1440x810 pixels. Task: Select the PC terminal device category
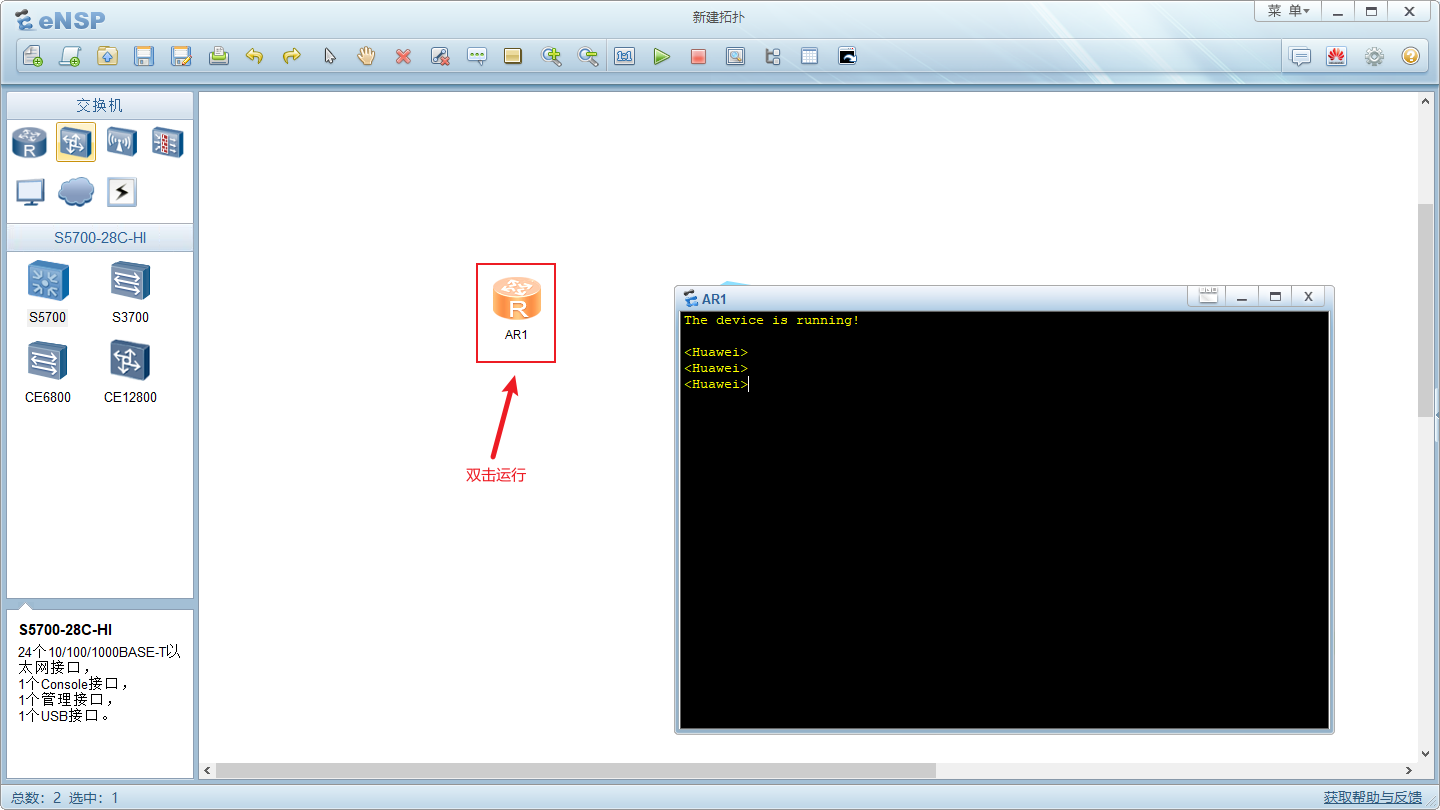point(30,191)
